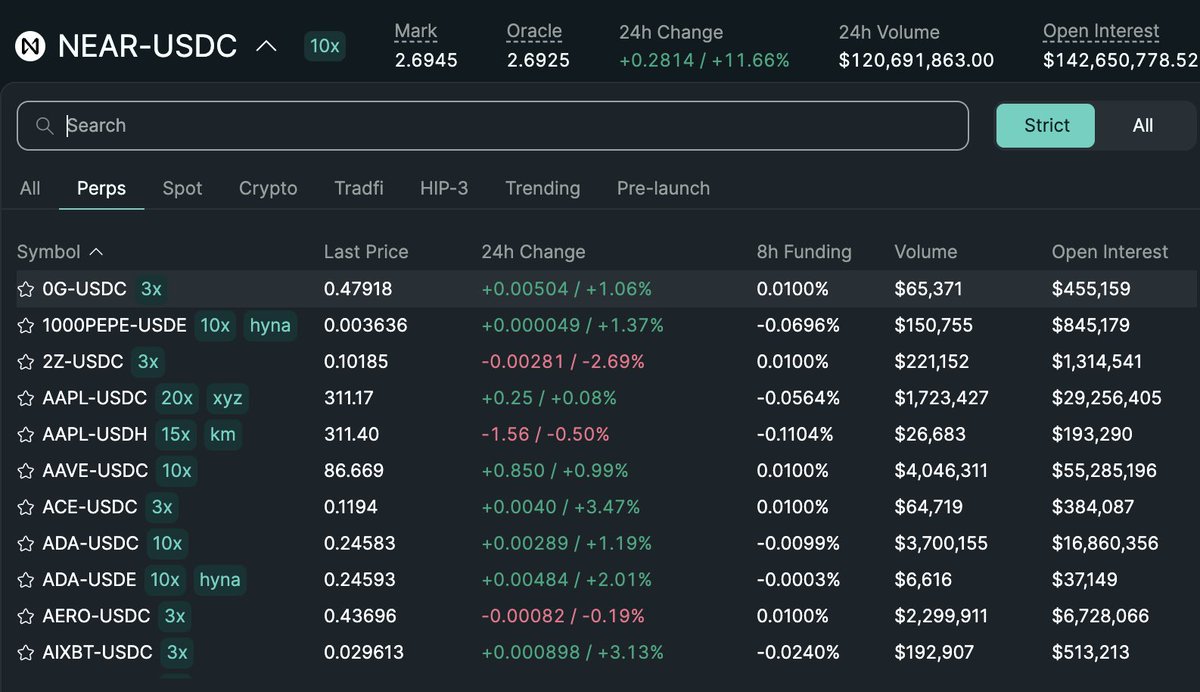The height and width of the screenshot is (692, 1200).
Task: Focus the Search input field
Action: click(493, 126)
